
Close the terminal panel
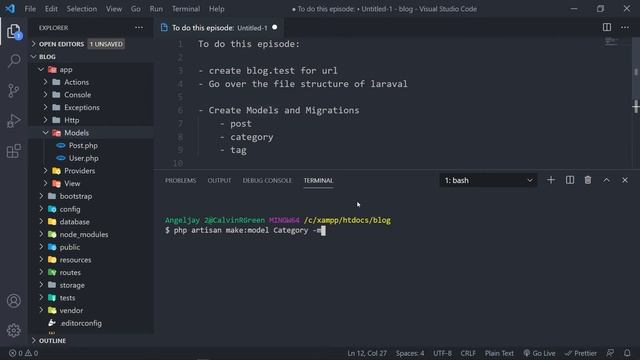pyautogui.click(x=625, y=180)
